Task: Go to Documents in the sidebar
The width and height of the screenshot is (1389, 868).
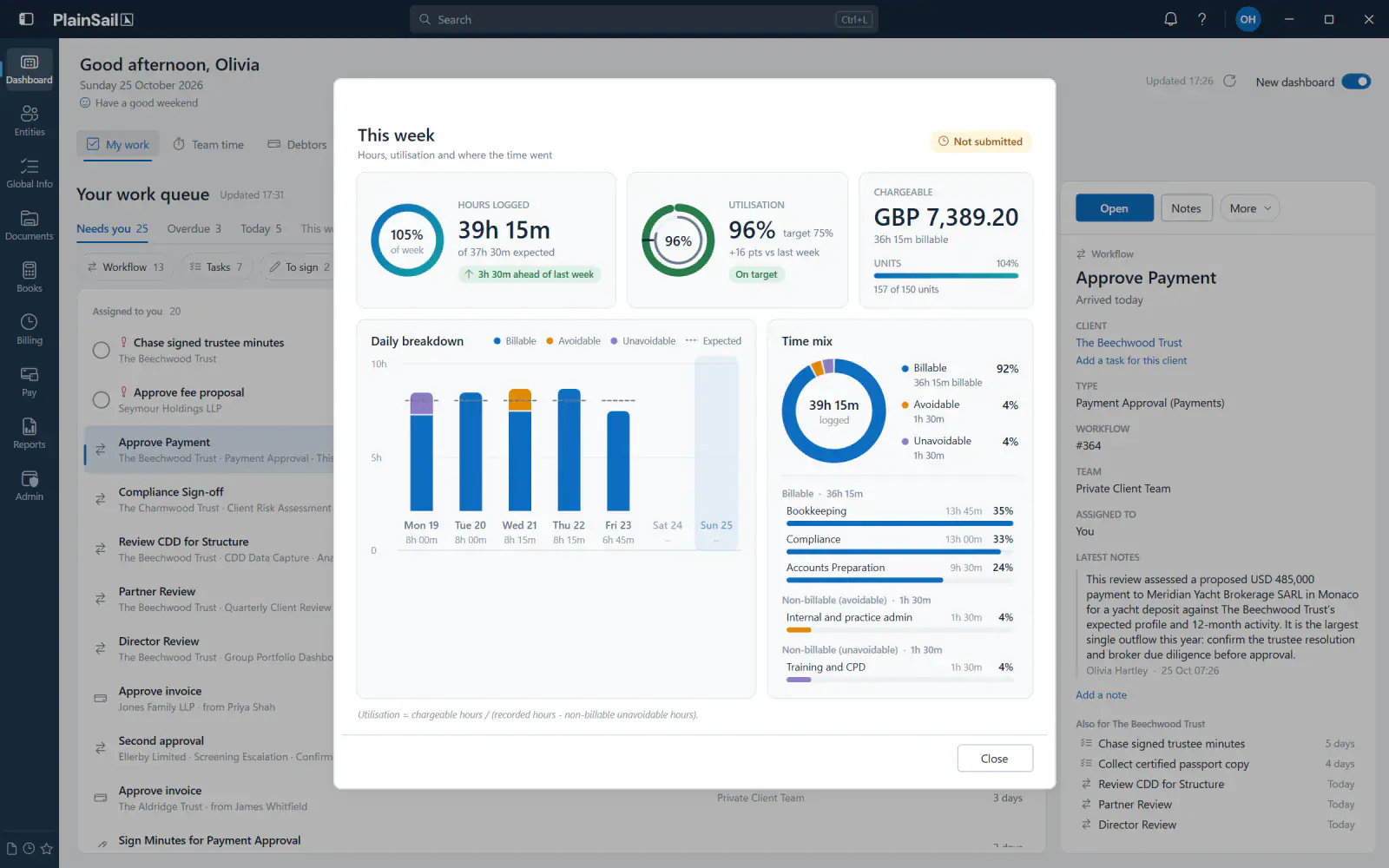Action: [x=30, y=226]
